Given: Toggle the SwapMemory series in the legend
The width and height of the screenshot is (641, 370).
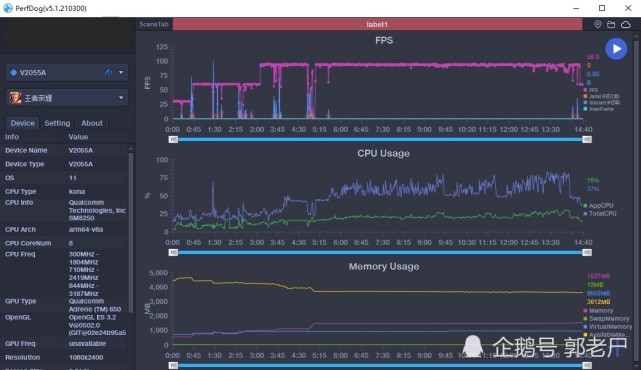Looking at the screenshot, I should 606,318.
